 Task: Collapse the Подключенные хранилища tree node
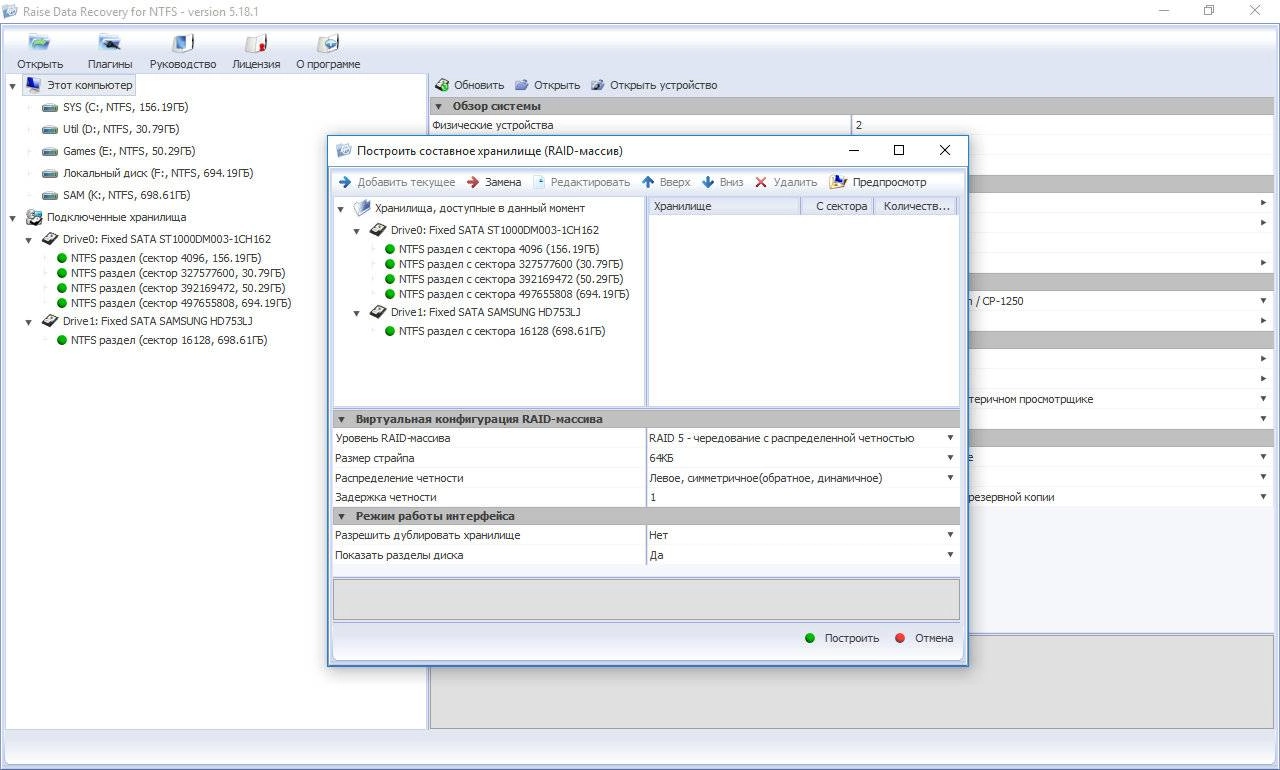pyautogui.click(x=13, y=218)
